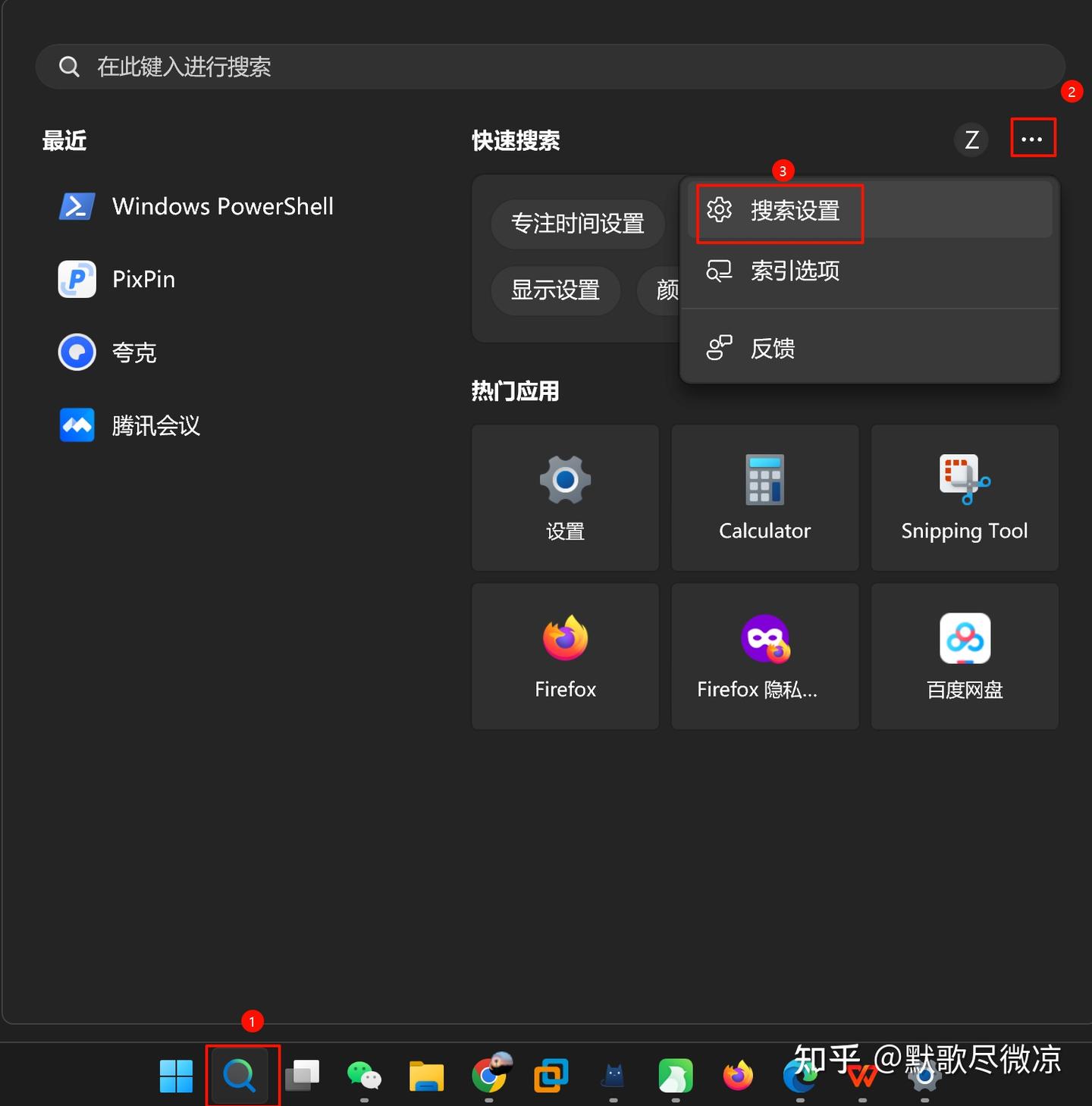The image size is (1092, 1106).
Task: Open the 设置 app tile
Action: click(565, 497)
